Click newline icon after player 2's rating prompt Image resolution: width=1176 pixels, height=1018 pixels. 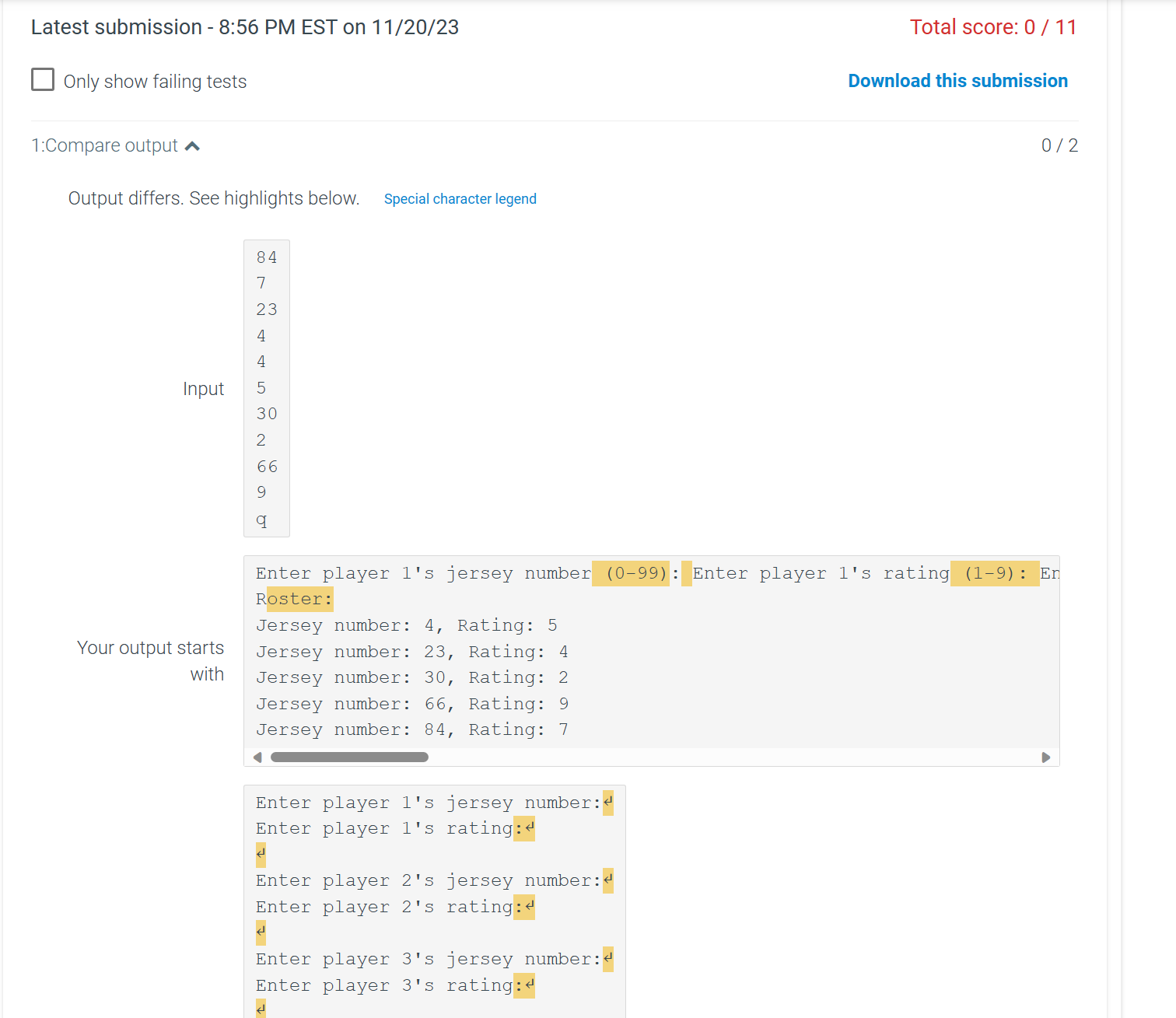[531, 907]
